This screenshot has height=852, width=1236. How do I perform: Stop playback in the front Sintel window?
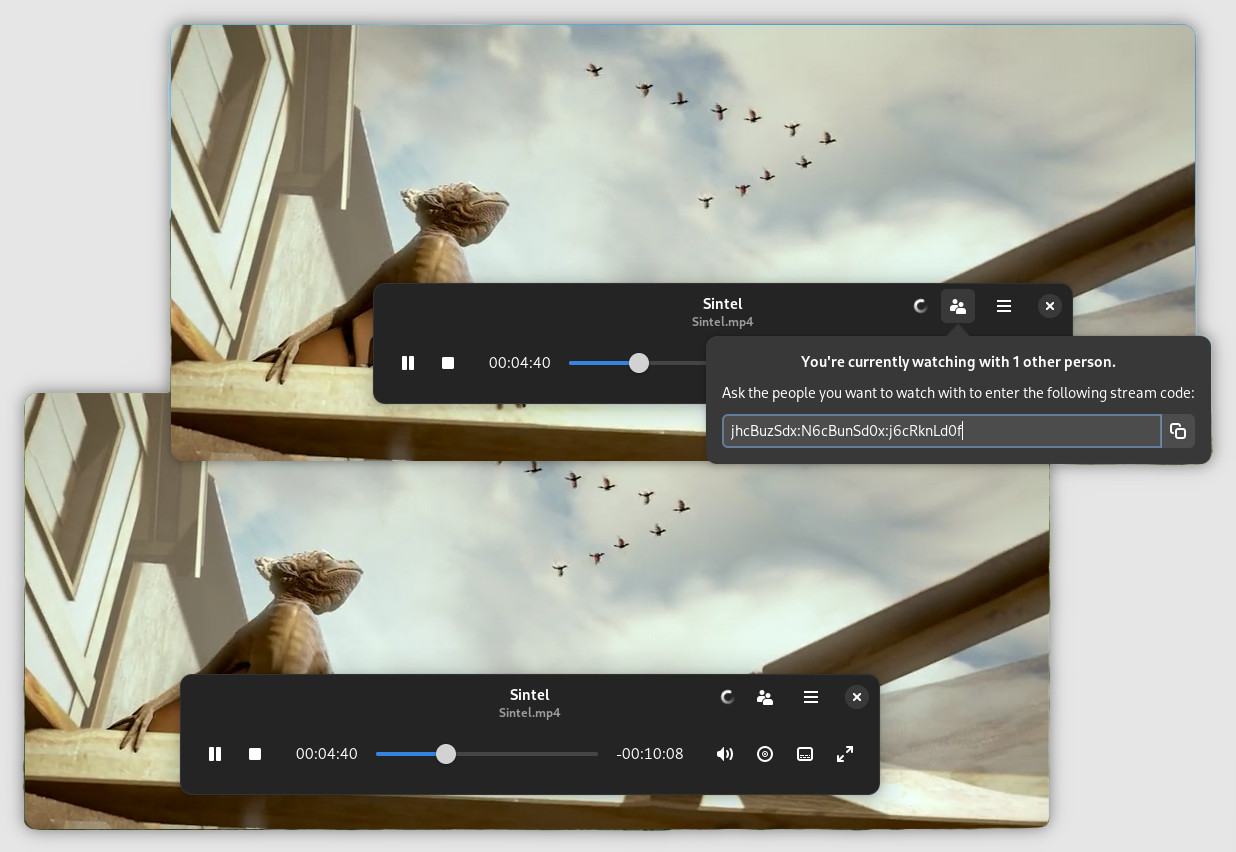255,754
